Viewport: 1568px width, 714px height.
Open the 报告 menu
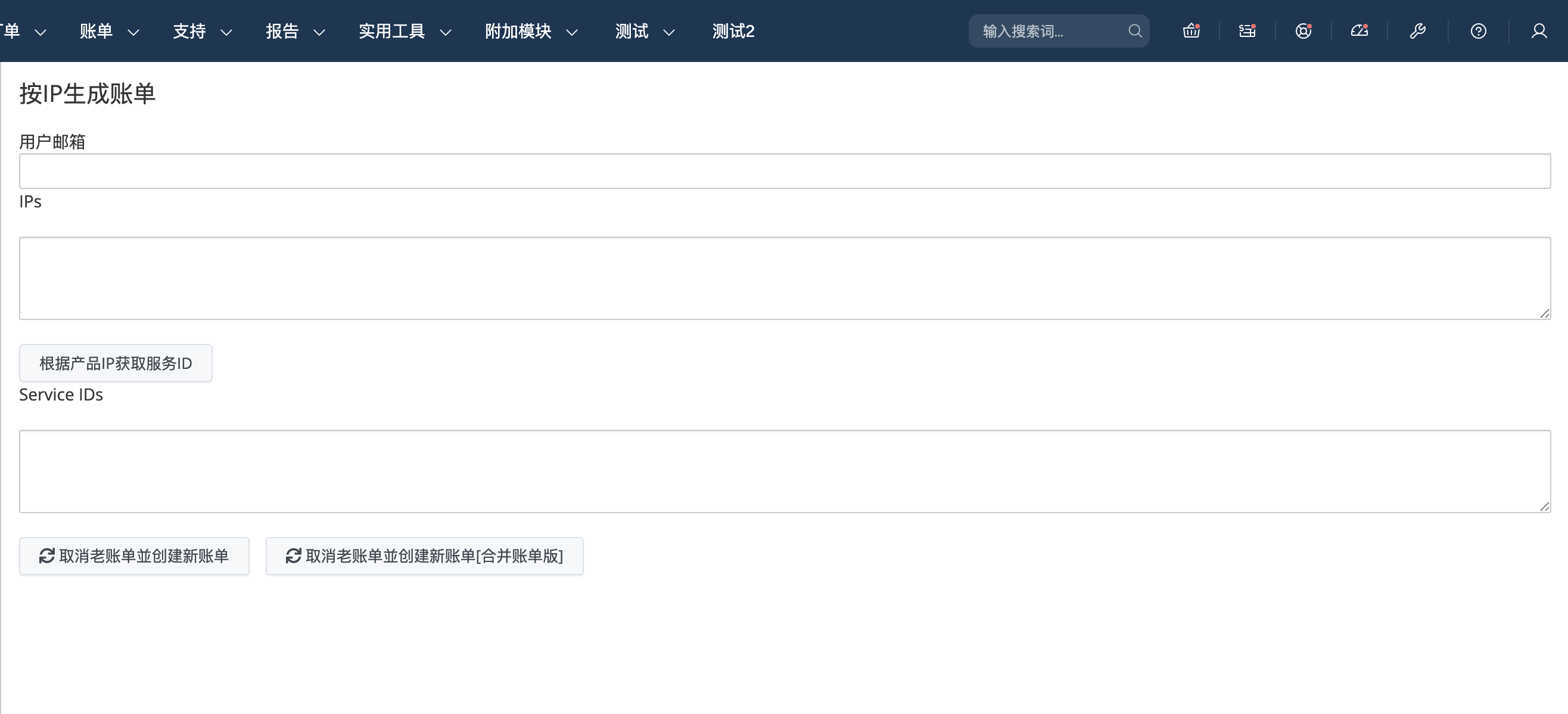pyautogui.click(x=295, y=31)
